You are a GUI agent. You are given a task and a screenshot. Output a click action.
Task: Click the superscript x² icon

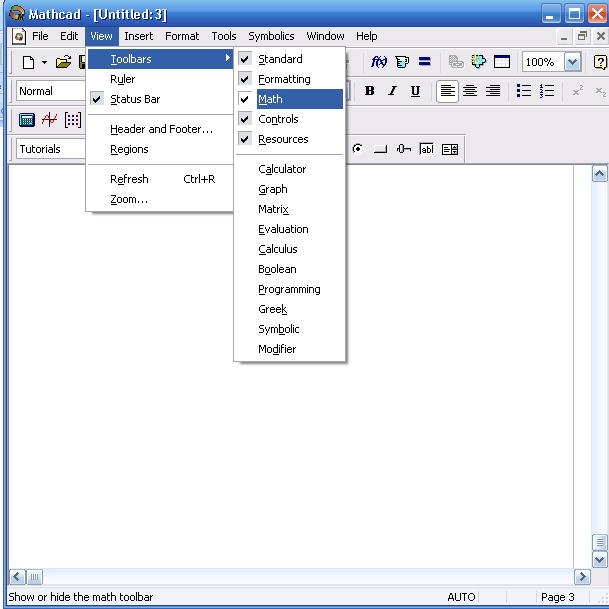point(578,91)
